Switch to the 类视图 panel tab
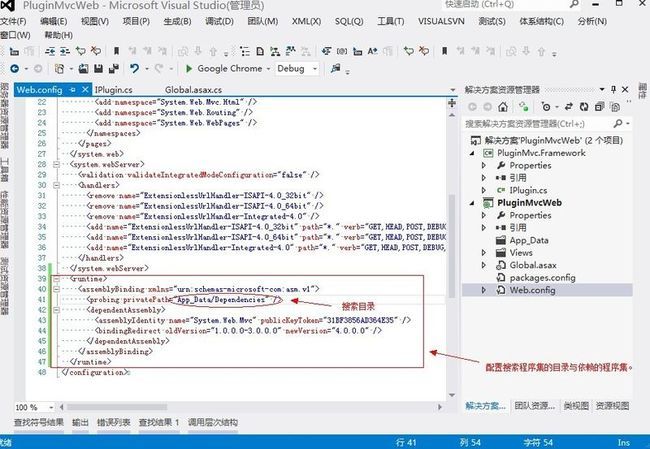Viewport: 650px width, 449px height. 576,406
